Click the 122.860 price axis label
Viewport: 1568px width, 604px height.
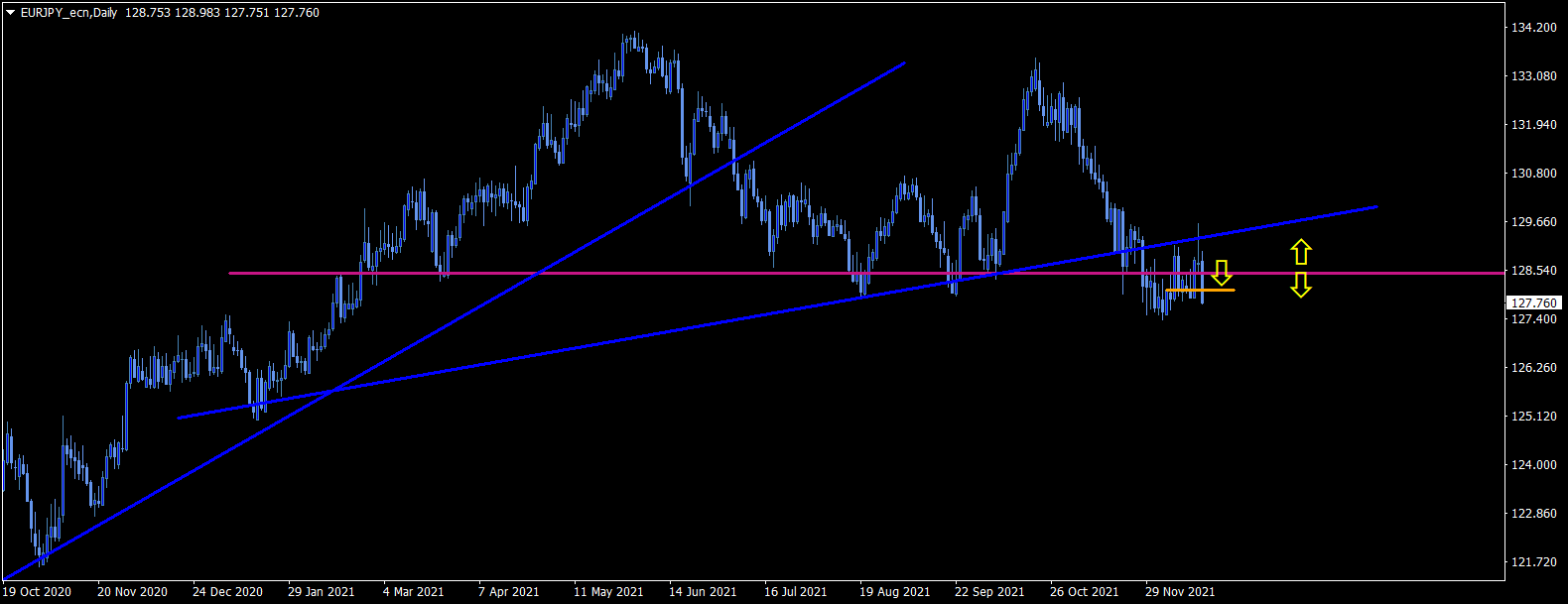1533,514
